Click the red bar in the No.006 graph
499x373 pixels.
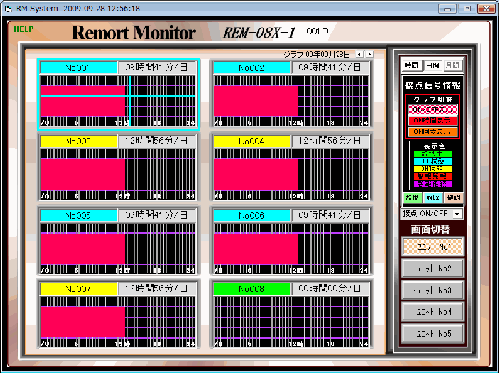[x=256, y=248]
